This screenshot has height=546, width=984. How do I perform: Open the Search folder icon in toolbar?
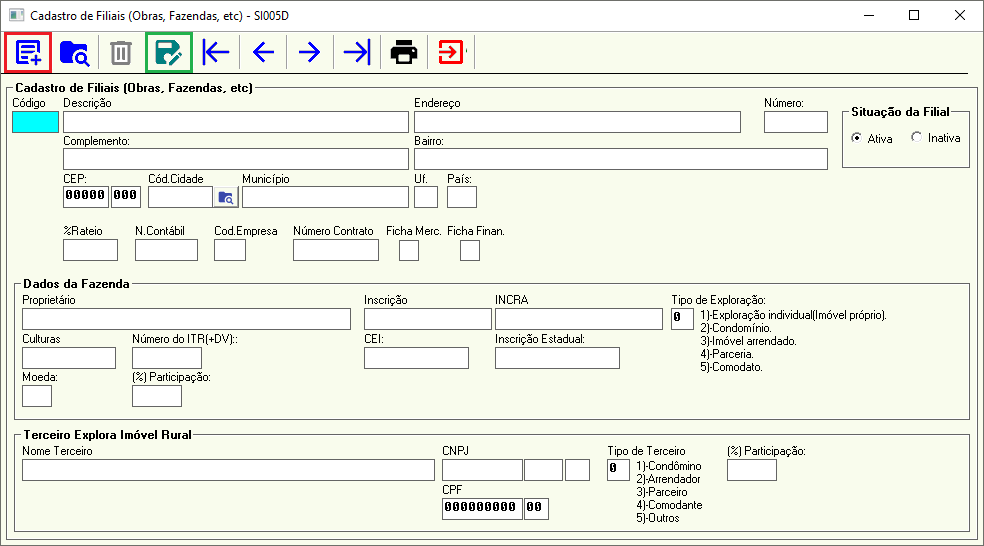click(x=75, y=53)
